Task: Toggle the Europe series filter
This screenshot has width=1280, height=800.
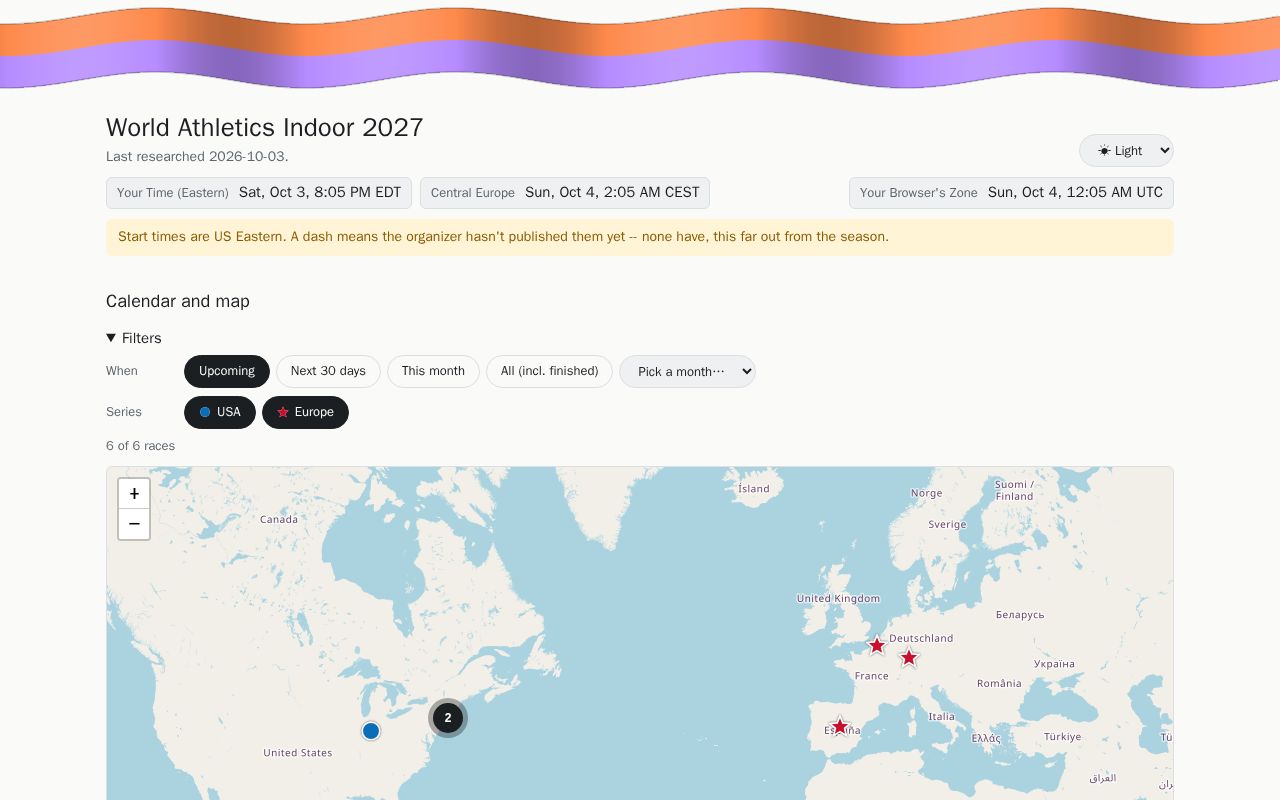Action: pyautogui.click(x=305, y=412)
